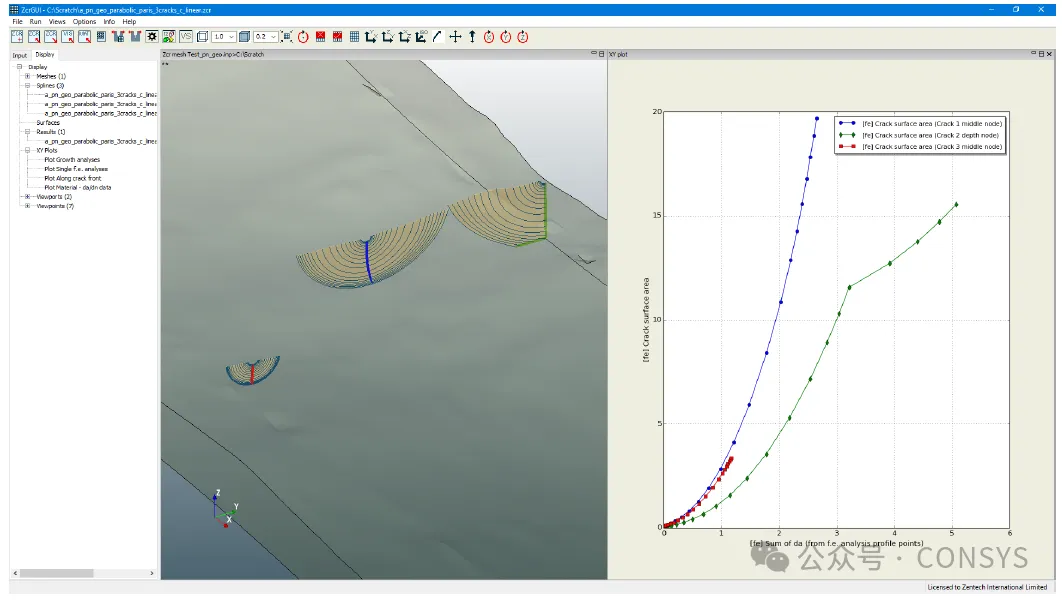Maximize the XY plot pane
This screenshot has width=1062, height=600.
[1042, 53]
